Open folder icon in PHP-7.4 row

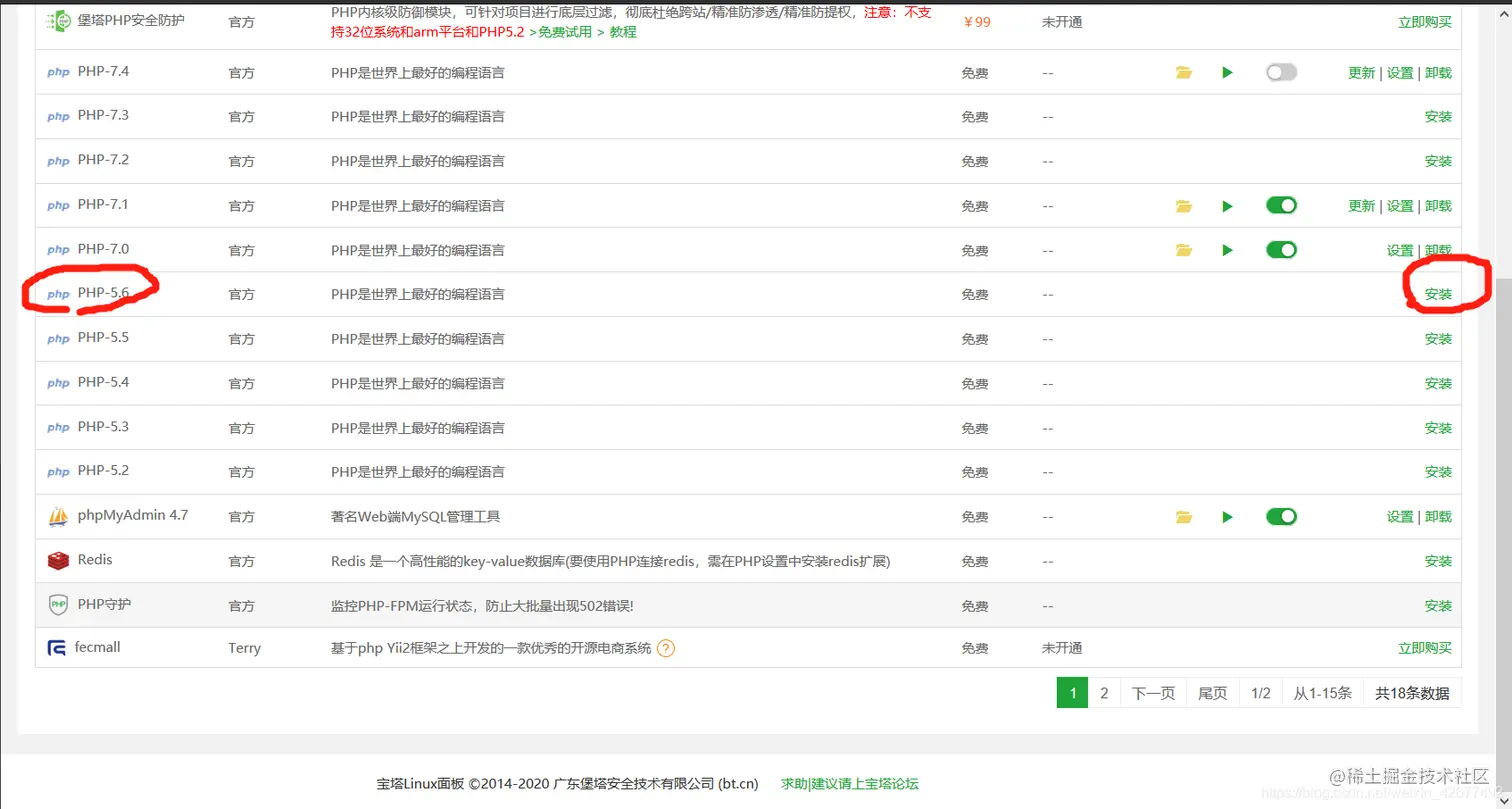[x=1184, y=73]
